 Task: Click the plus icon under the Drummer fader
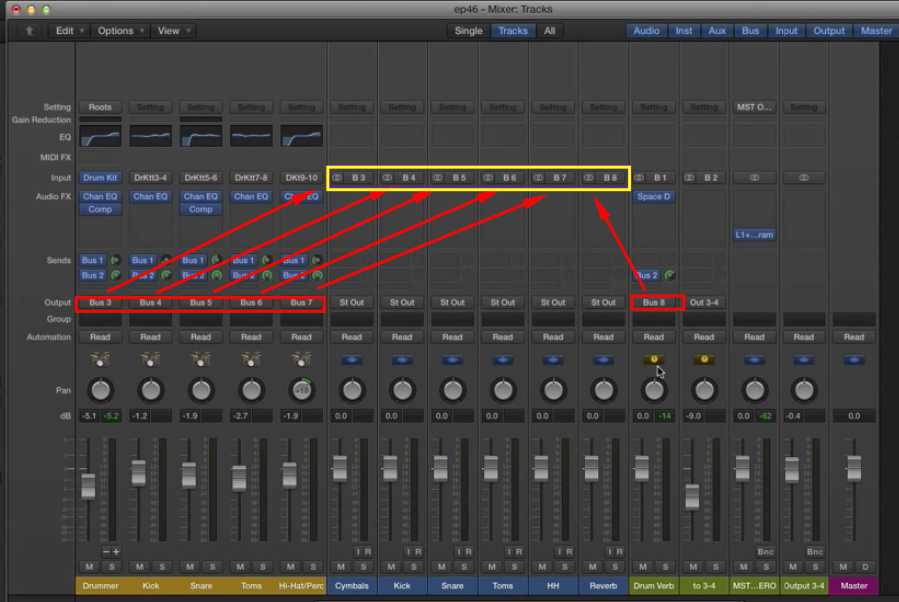pos(116,552)
